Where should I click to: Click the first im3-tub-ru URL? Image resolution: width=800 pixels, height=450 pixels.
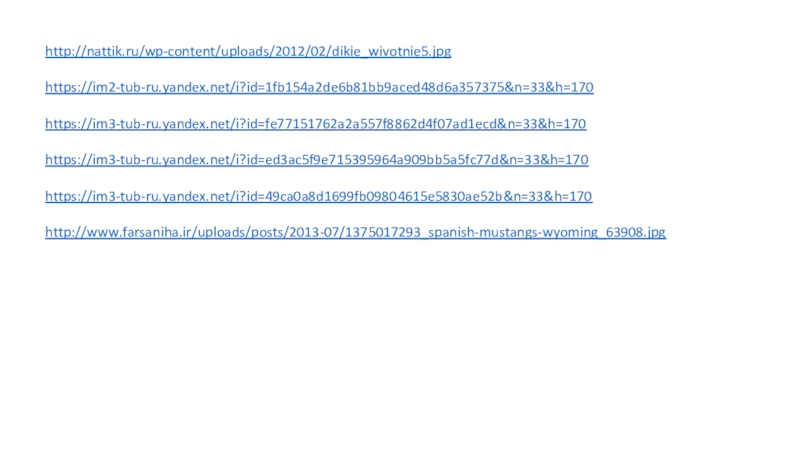pyautogui.click(x=316, y=124)
